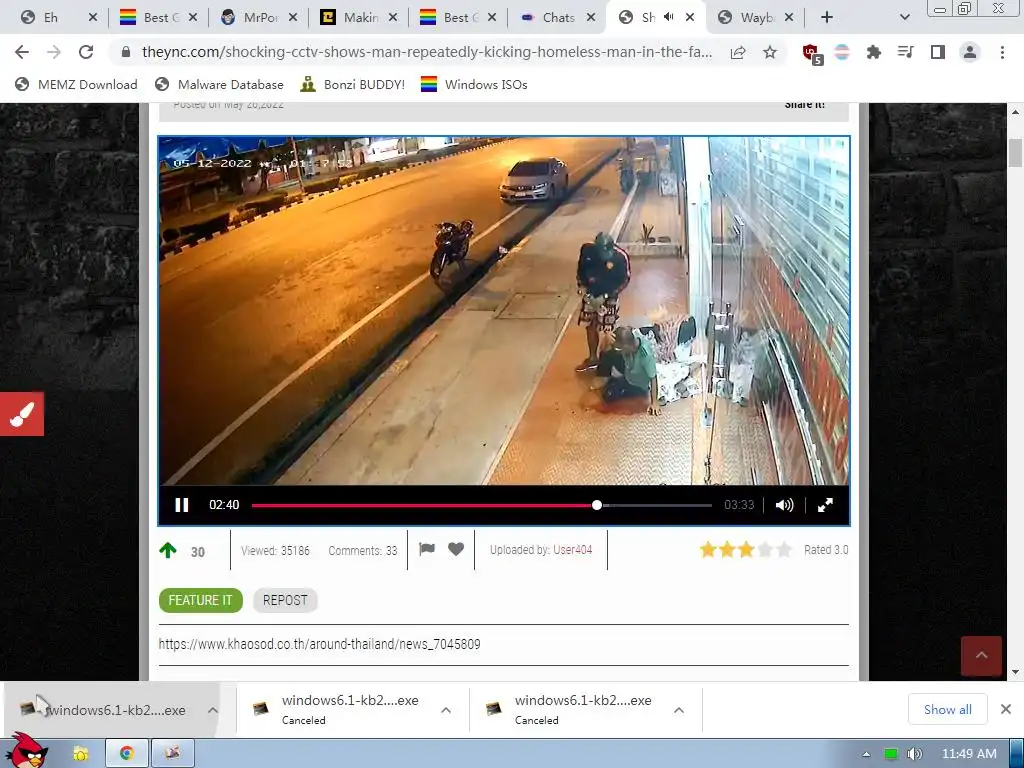The image size is (1024, 768).
Task: Open the tab search dropdown
Action: (x=904, y=18)
